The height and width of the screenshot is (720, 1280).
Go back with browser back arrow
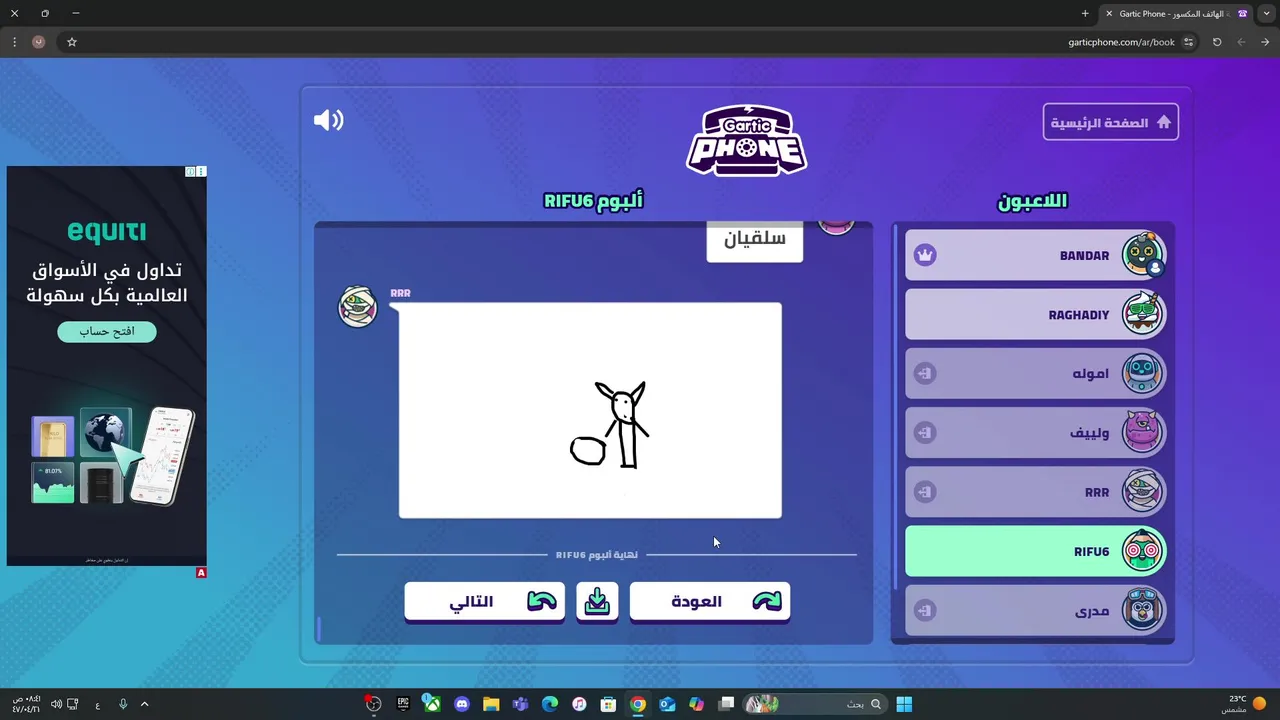1265,42
